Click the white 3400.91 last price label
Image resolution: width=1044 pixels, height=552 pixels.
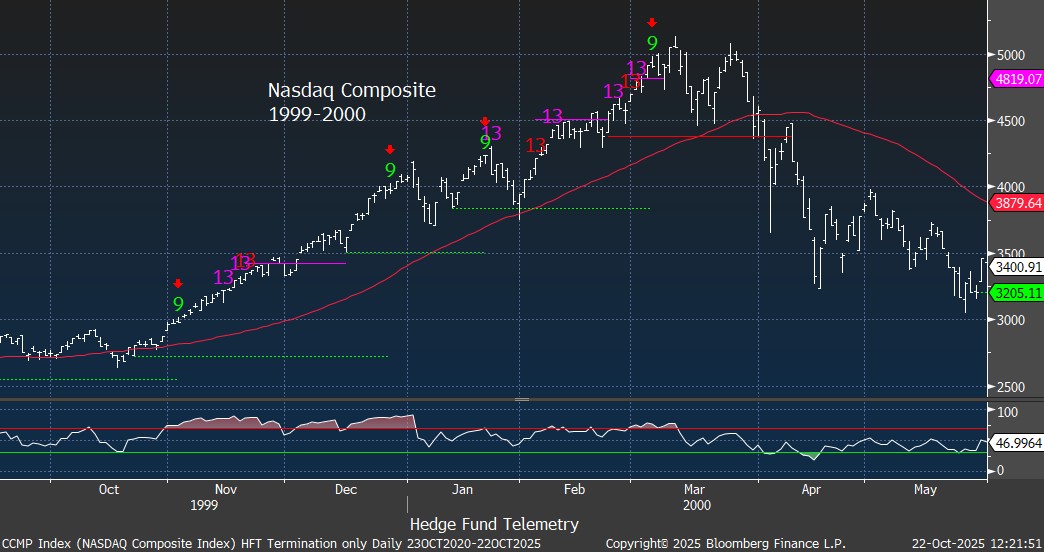coord(1016,268)
